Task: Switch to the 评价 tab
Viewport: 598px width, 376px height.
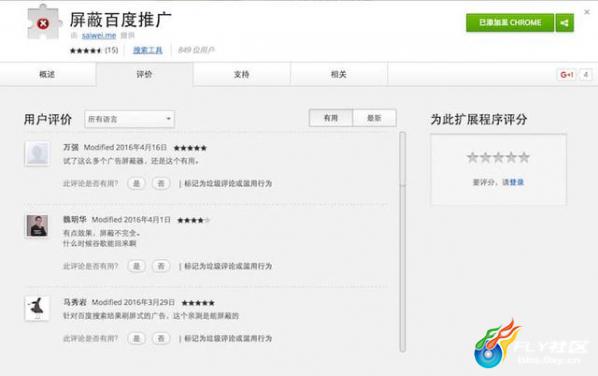Action: point(145,74)
